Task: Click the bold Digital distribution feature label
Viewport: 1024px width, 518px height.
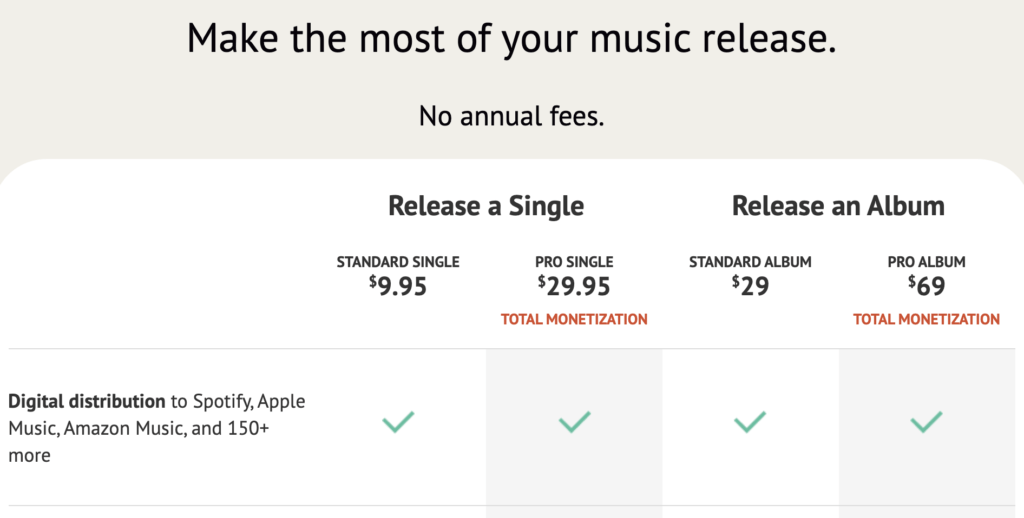Action: (x=87, y=400)
